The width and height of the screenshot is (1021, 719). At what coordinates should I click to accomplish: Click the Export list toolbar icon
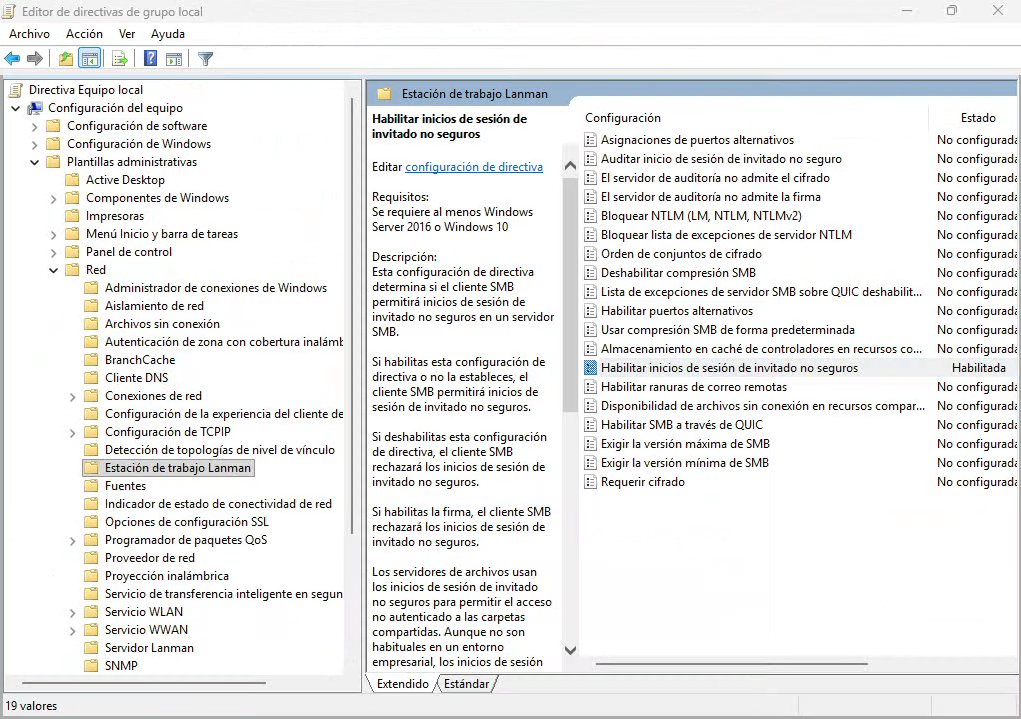coord(119,59)
